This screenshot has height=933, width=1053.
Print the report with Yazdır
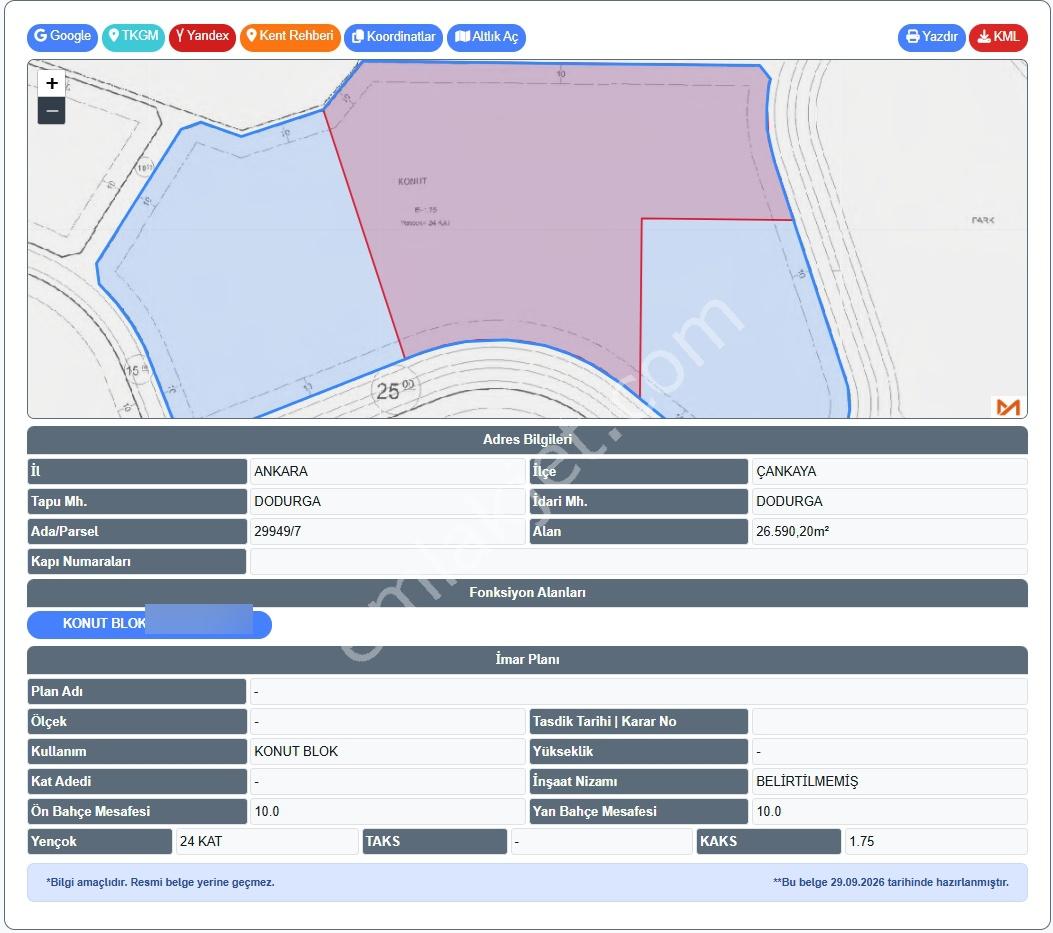tap(931, 38)
